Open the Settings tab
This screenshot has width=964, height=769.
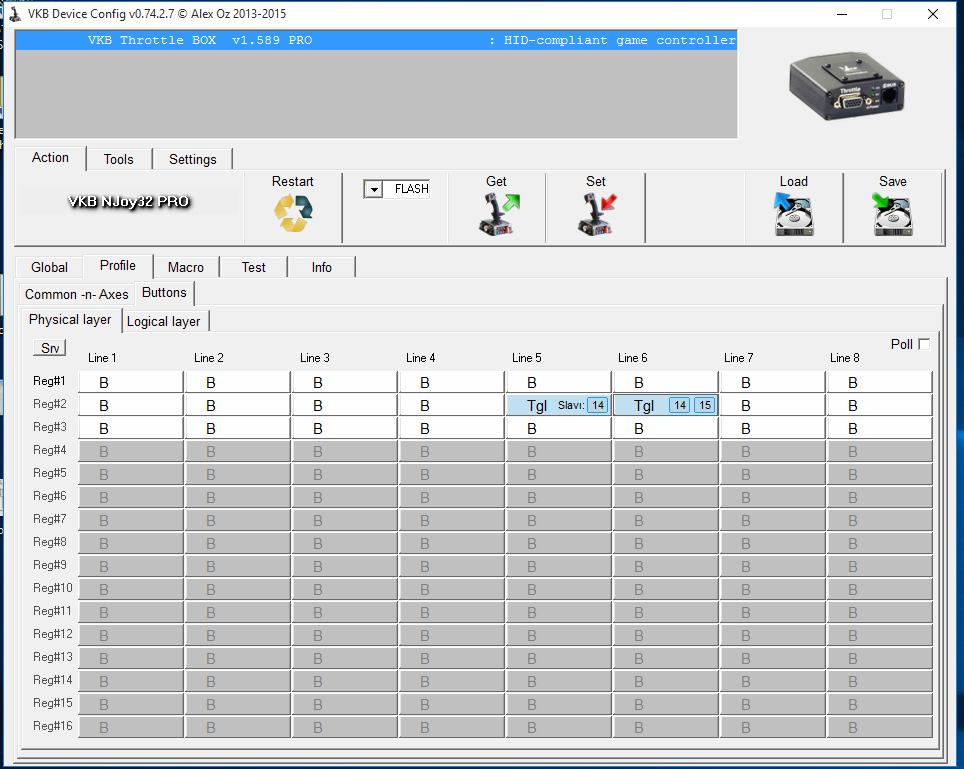point(192,159)
